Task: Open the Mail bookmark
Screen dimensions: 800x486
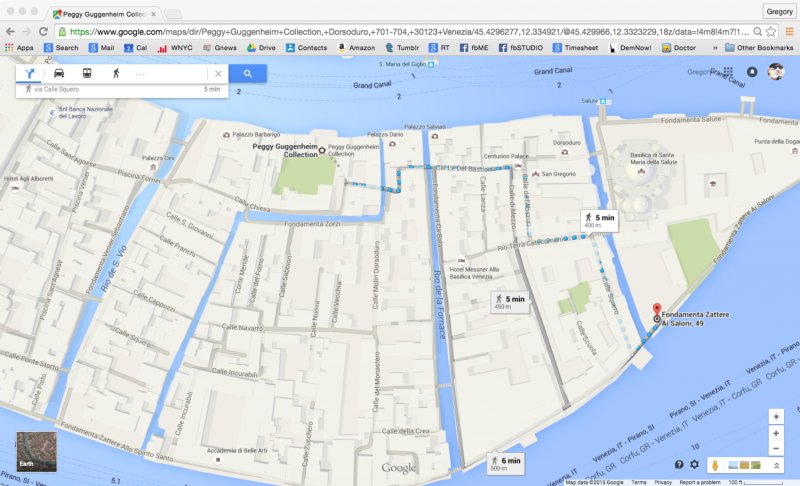Action: pos(102,47)
